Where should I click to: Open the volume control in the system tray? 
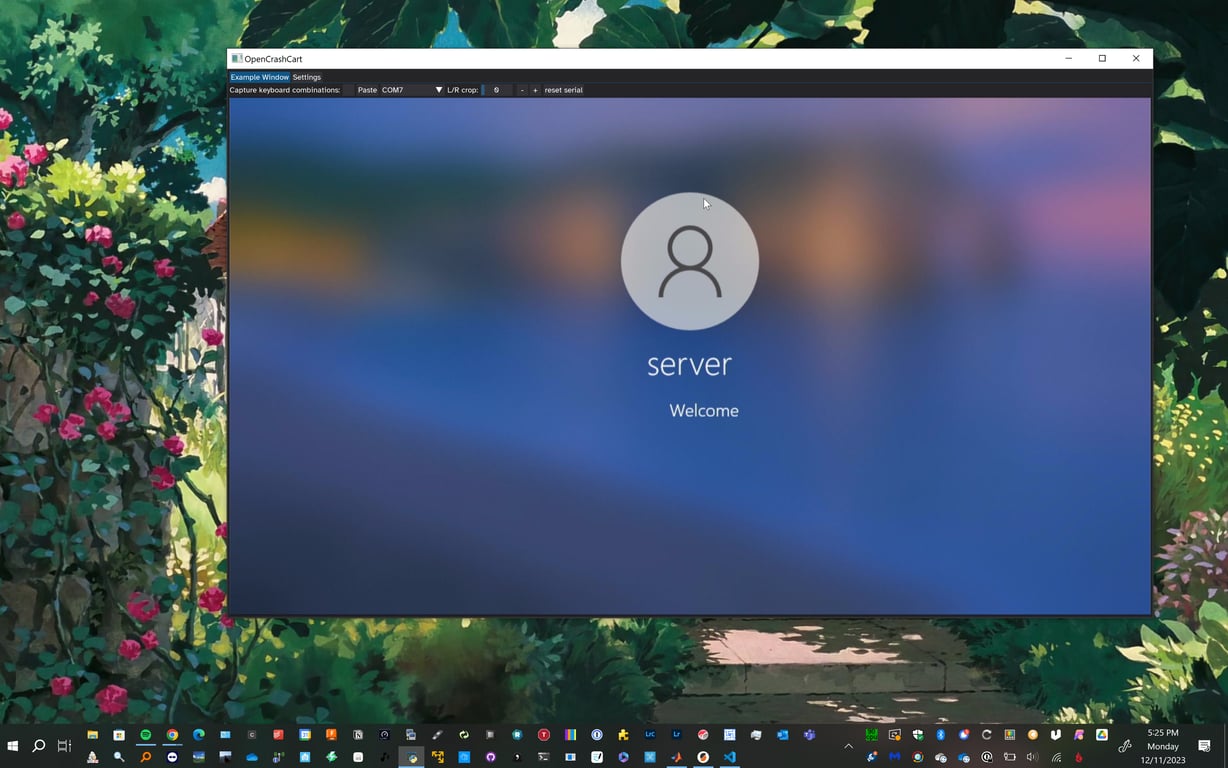[x=1033, y=757]
